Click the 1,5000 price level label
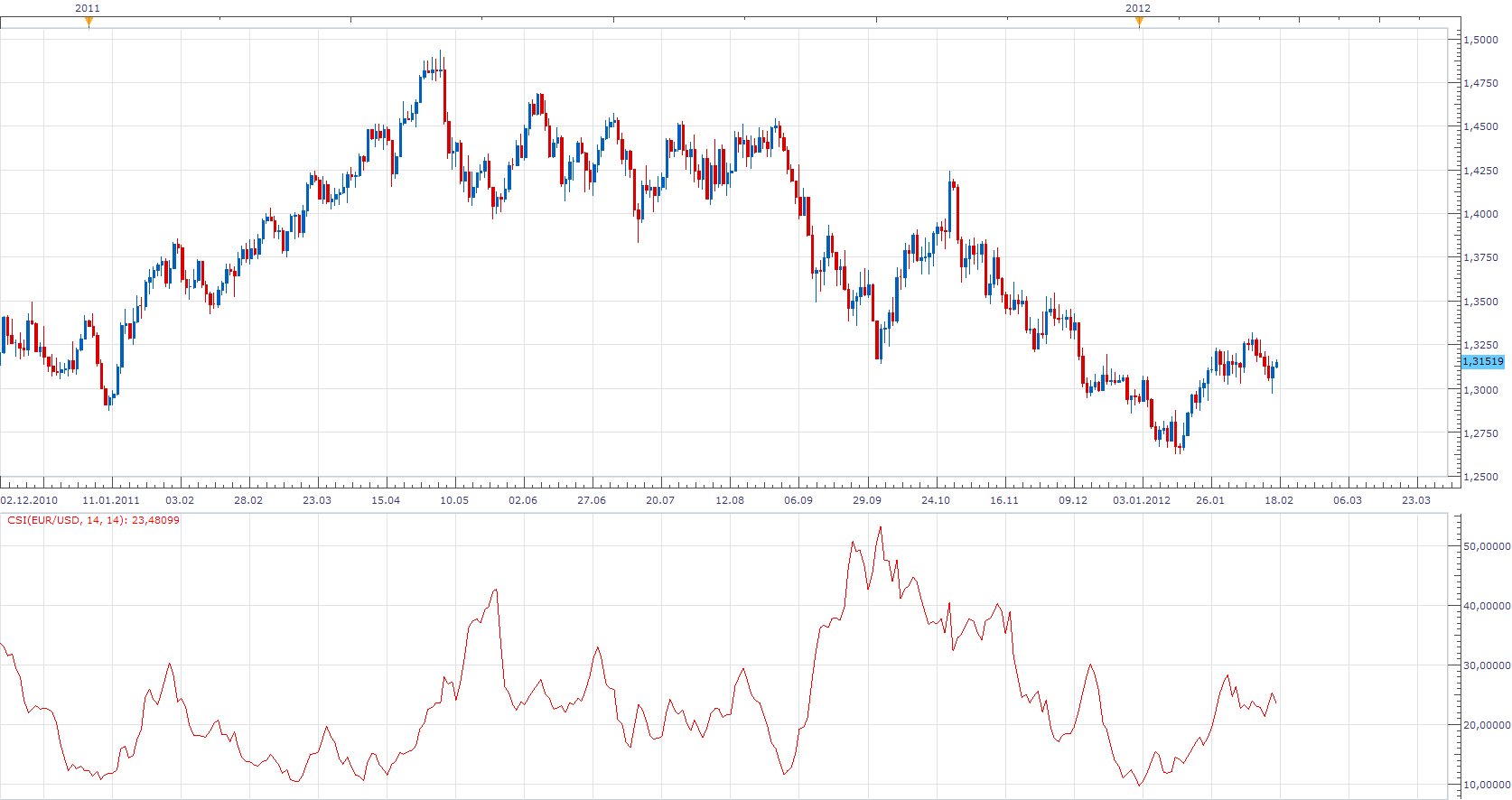 pyautogui.click(x=1481, y=40)
